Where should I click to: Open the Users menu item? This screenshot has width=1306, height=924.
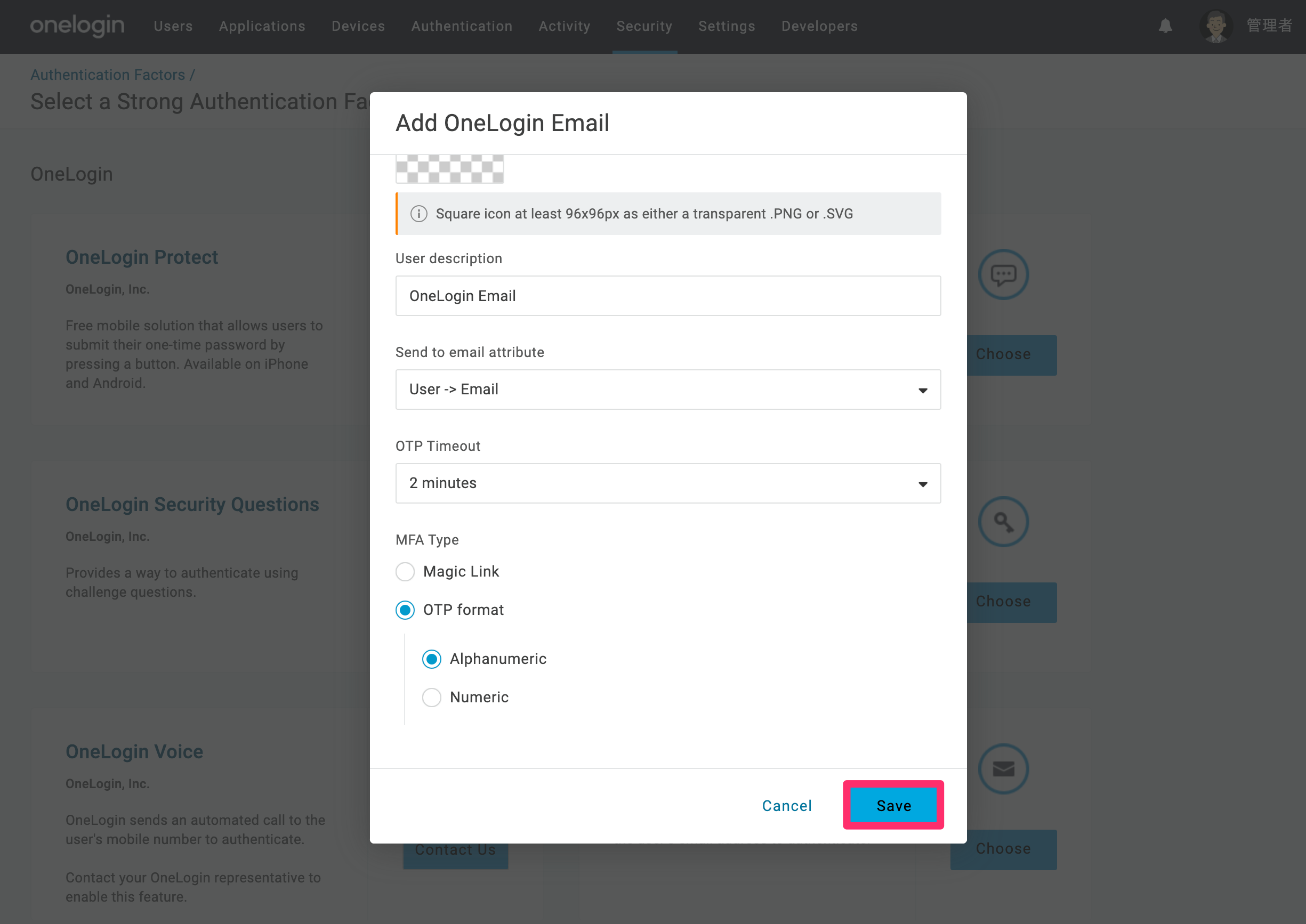(173, 26)
